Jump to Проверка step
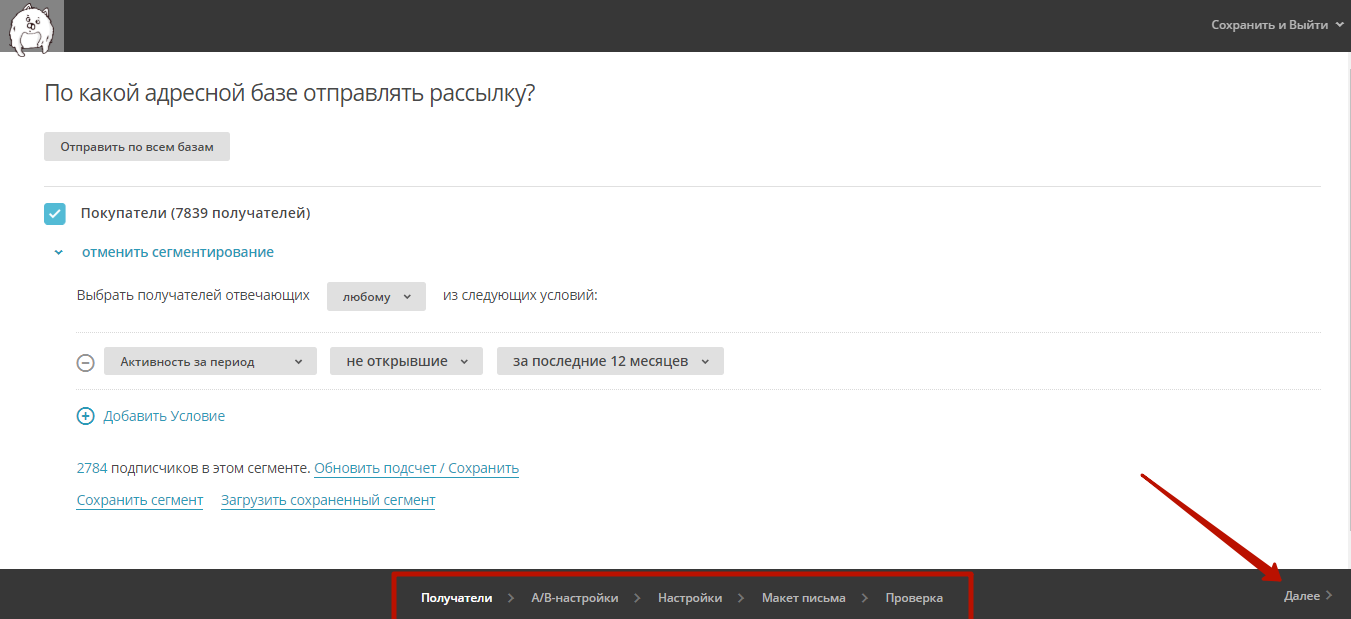1351x619 pixels. click(914, 598)
